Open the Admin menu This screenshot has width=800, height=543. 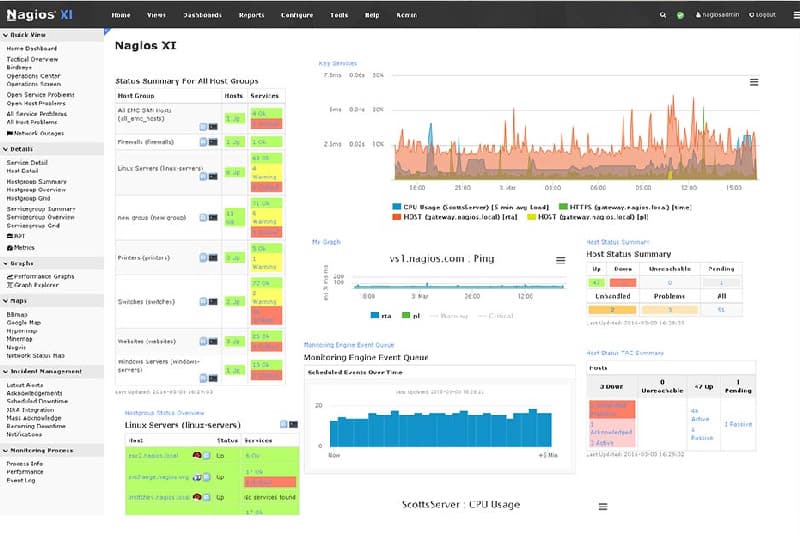tap(407, 15)
